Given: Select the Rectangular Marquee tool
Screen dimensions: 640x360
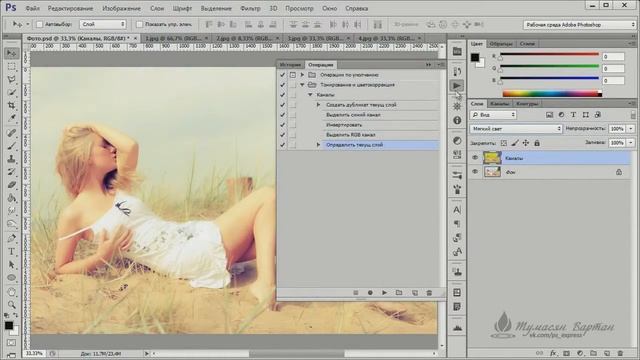Looking at the screenshot, I should pyautogui.click(x=11, y=66).
